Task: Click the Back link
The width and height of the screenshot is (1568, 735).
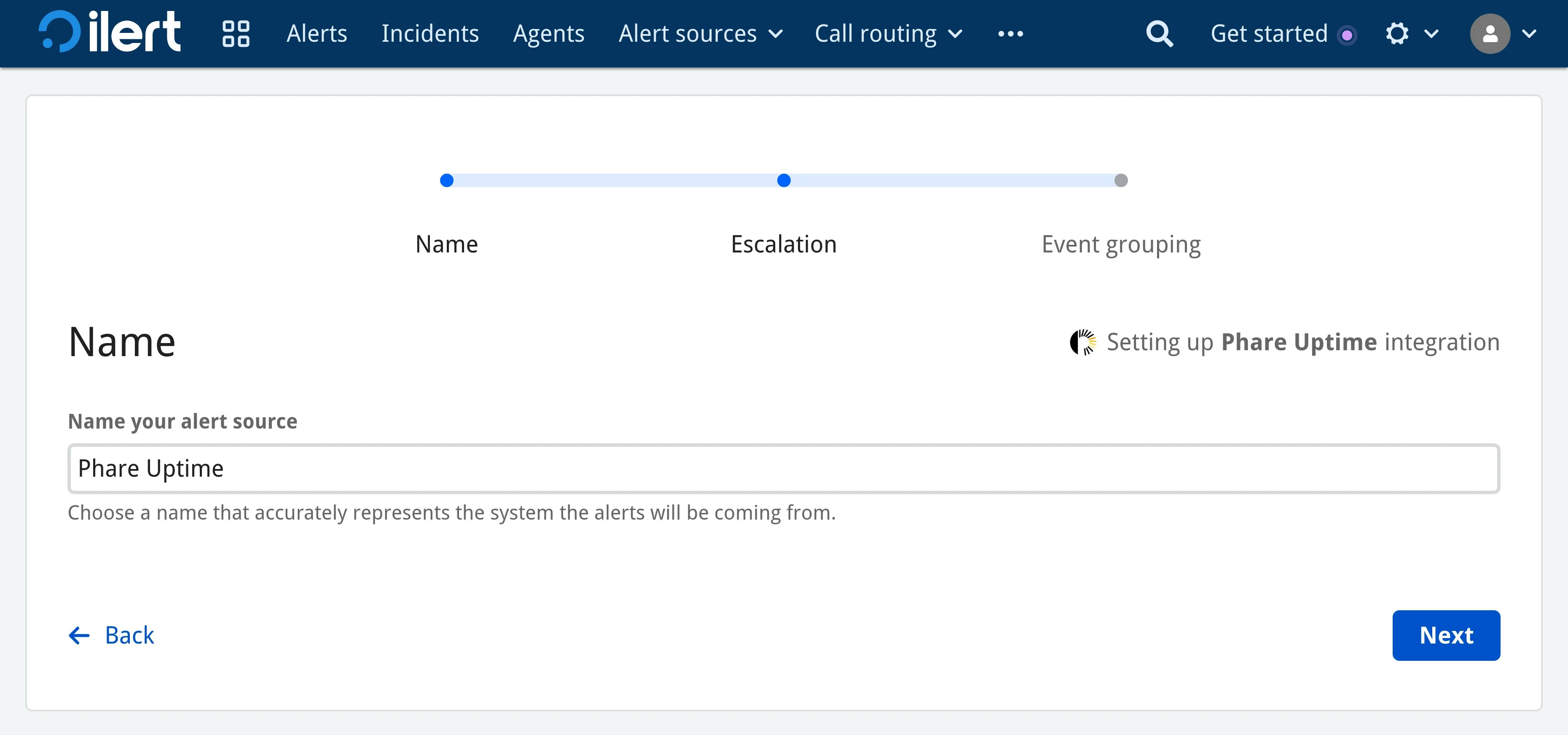Action: (x=129, y=635)
